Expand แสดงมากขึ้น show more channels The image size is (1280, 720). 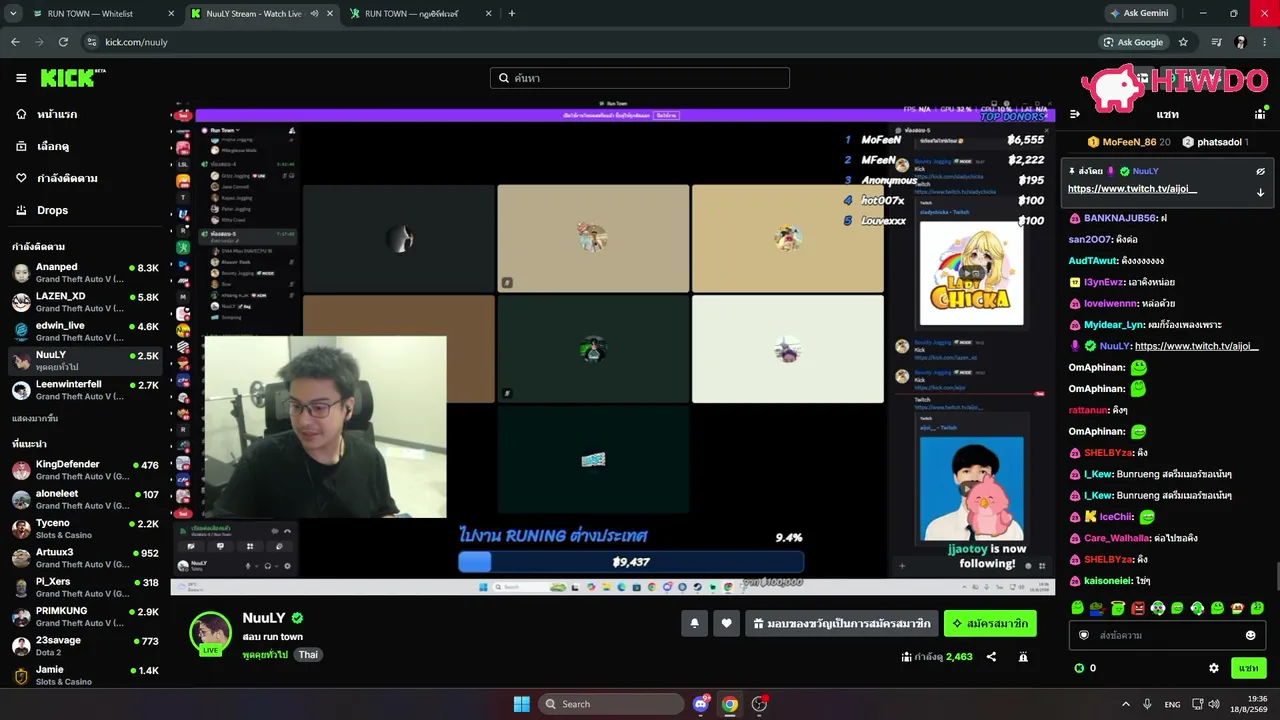[x=35, y=418]
